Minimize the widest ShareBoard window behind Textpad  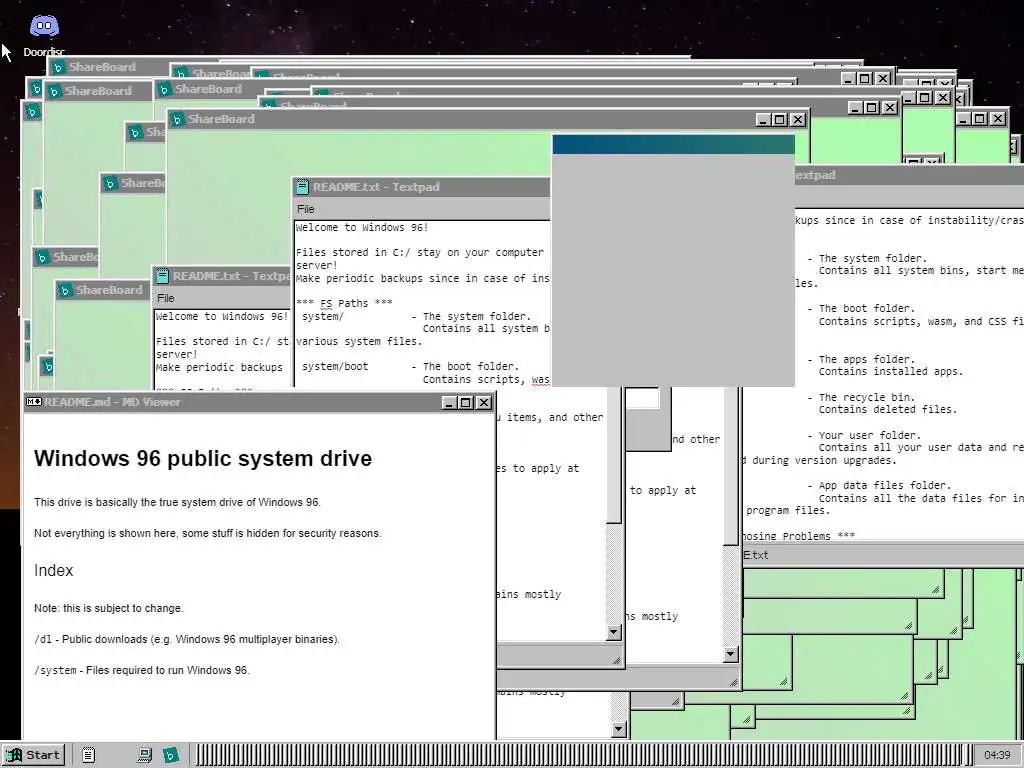pyautogui.click(x=763, y=120)
